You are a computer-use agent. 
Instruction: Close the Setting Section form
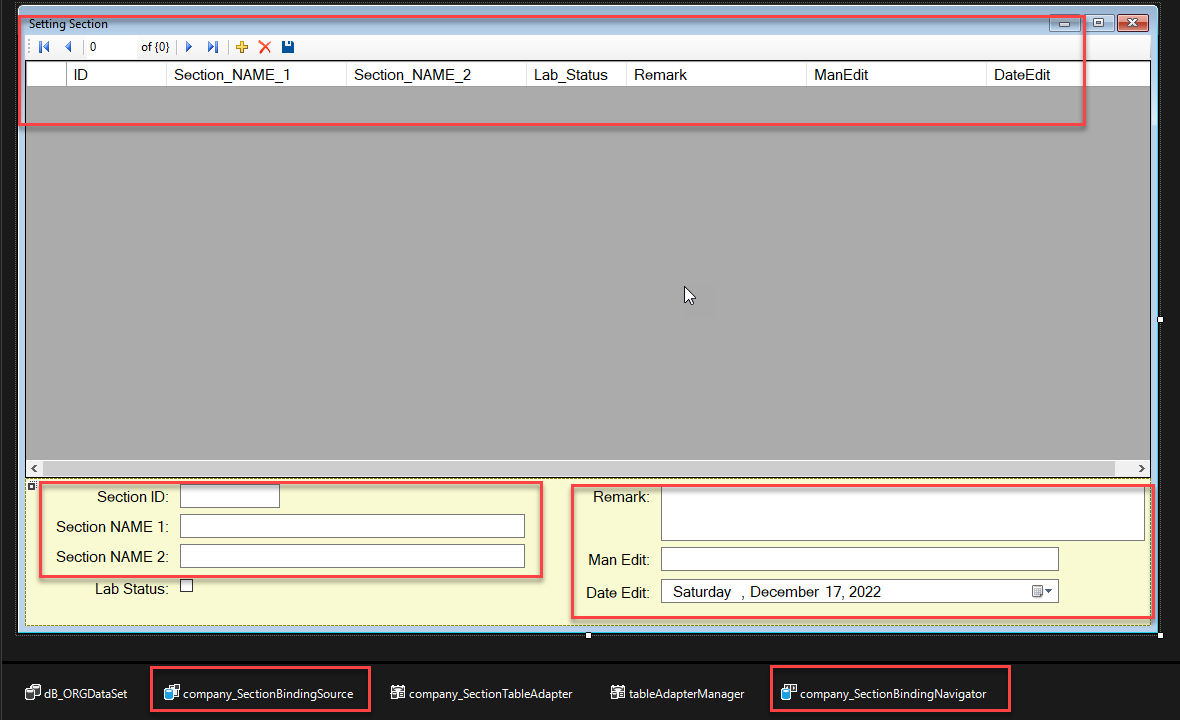coord(1133,23)
